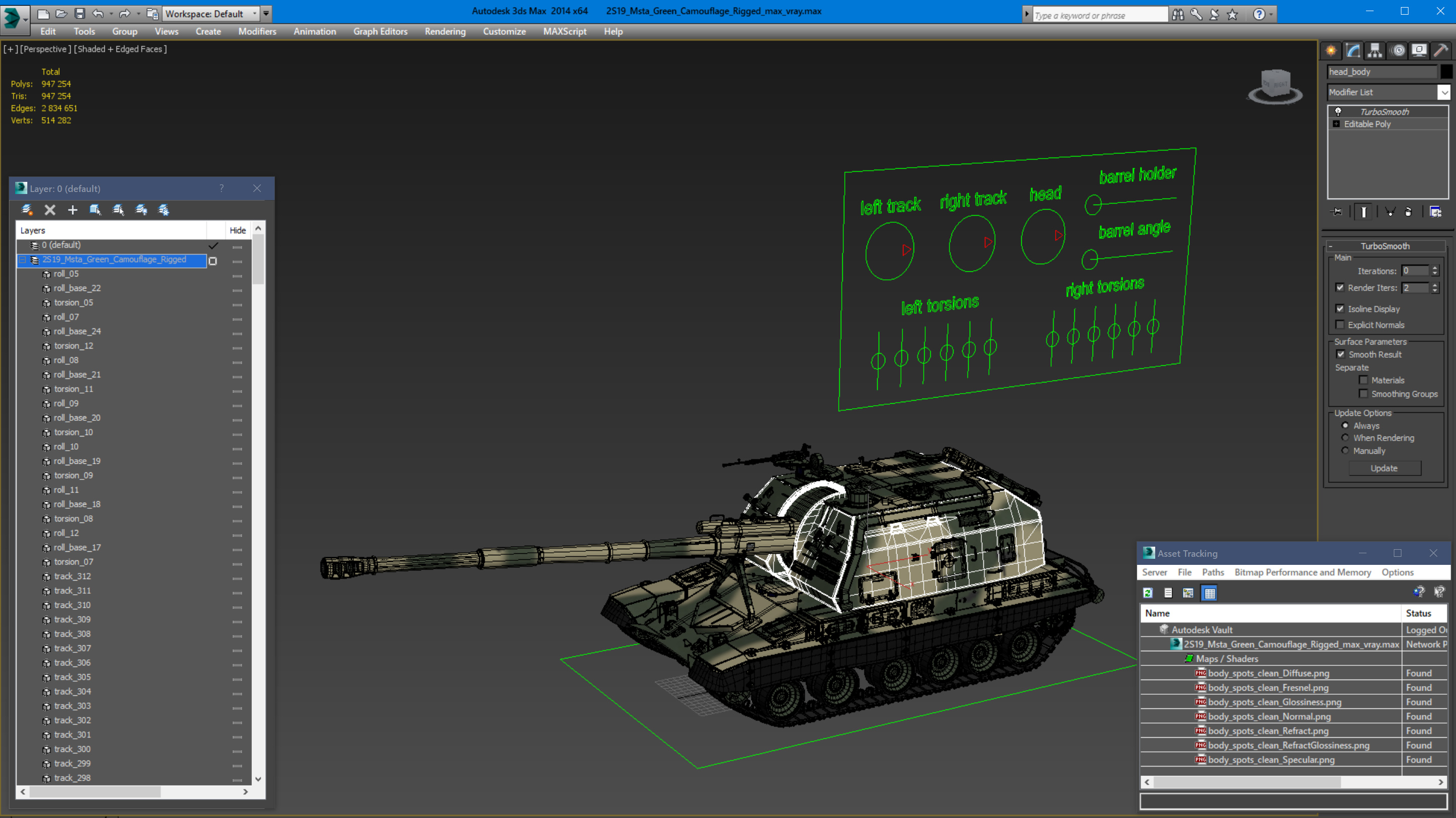The width and height of the screenshot is (1456, 818).
Task: Click Render Iters spinner down arrow
Action: tap(1435, 291)
